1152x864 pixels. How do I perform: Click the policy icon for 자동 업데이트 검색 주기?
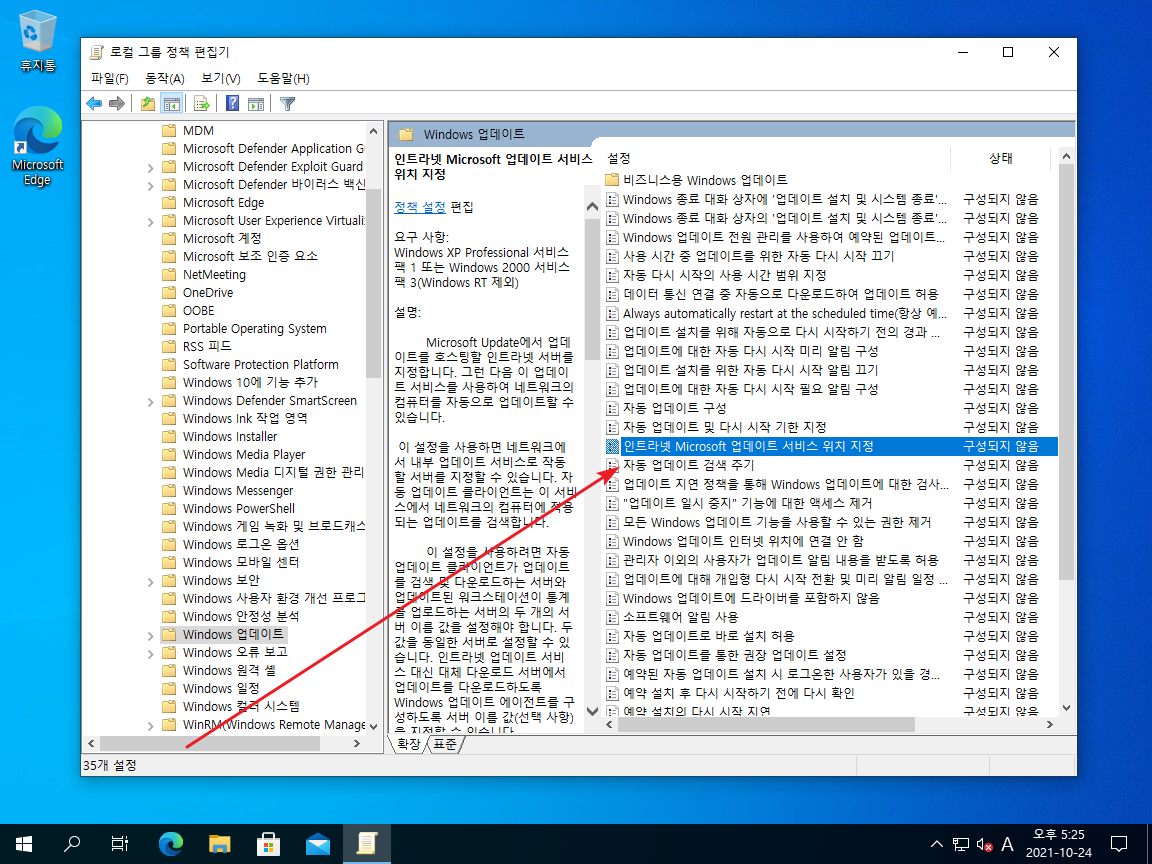pos(612,465)
